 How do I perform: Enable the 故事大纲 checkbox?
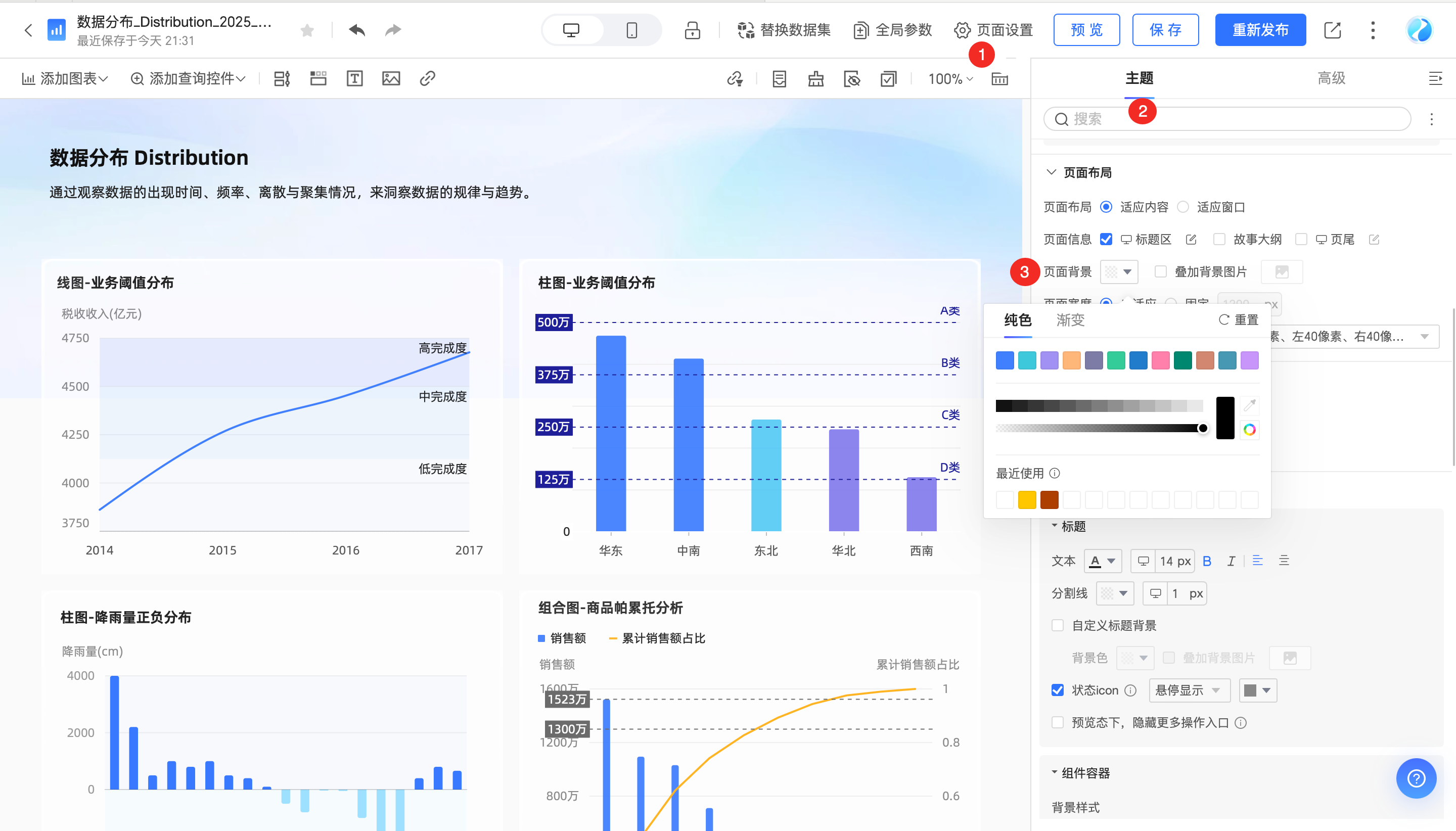click(x=1219, y=240)
